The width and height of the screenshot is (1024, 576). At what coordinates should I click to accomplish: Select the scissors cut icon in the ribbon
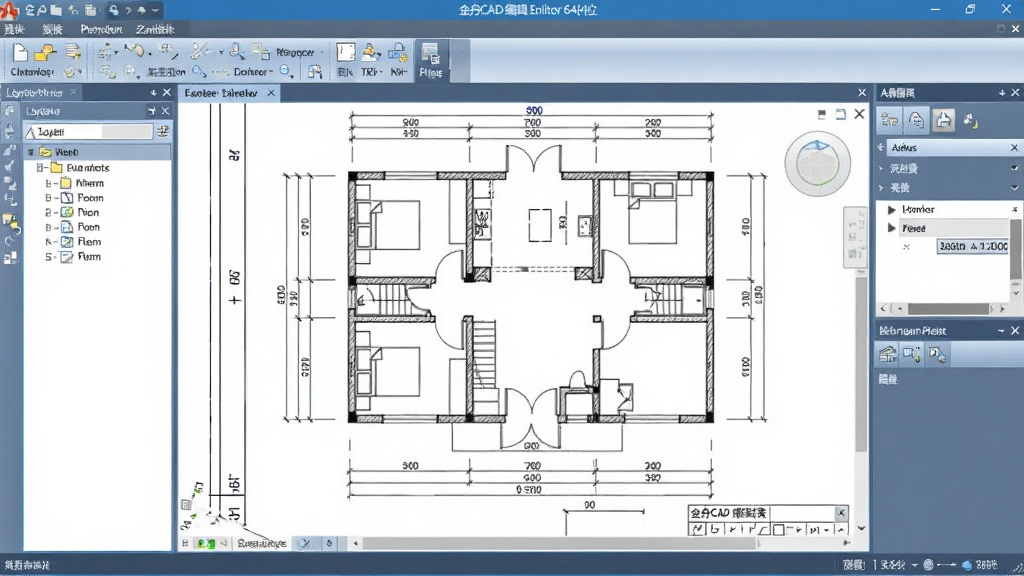click(x=200, y=51)
